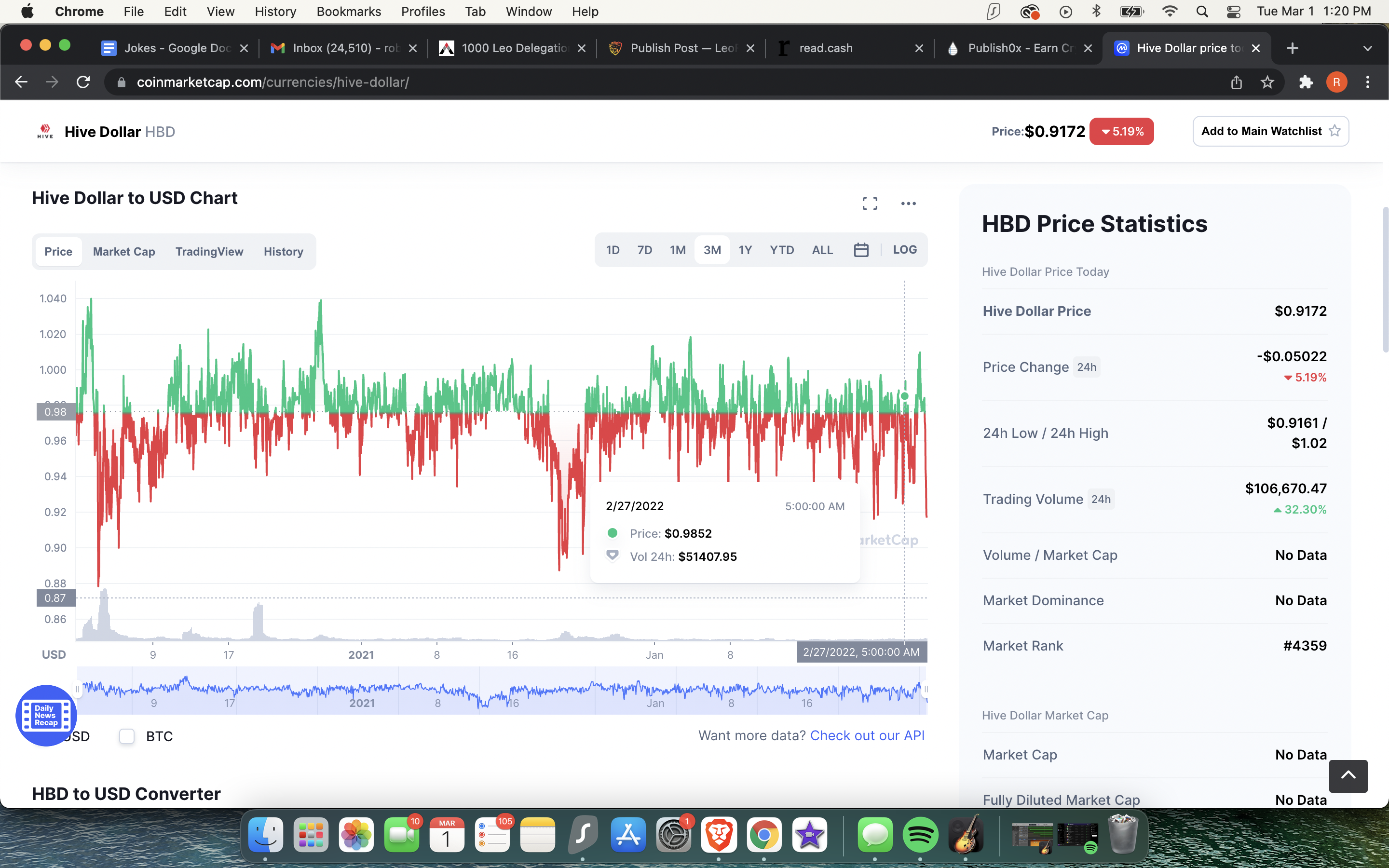This screenshot has width=1389, height=868.
Task: Go back with the browser back arrow
Action: click(x=21, y=82)
